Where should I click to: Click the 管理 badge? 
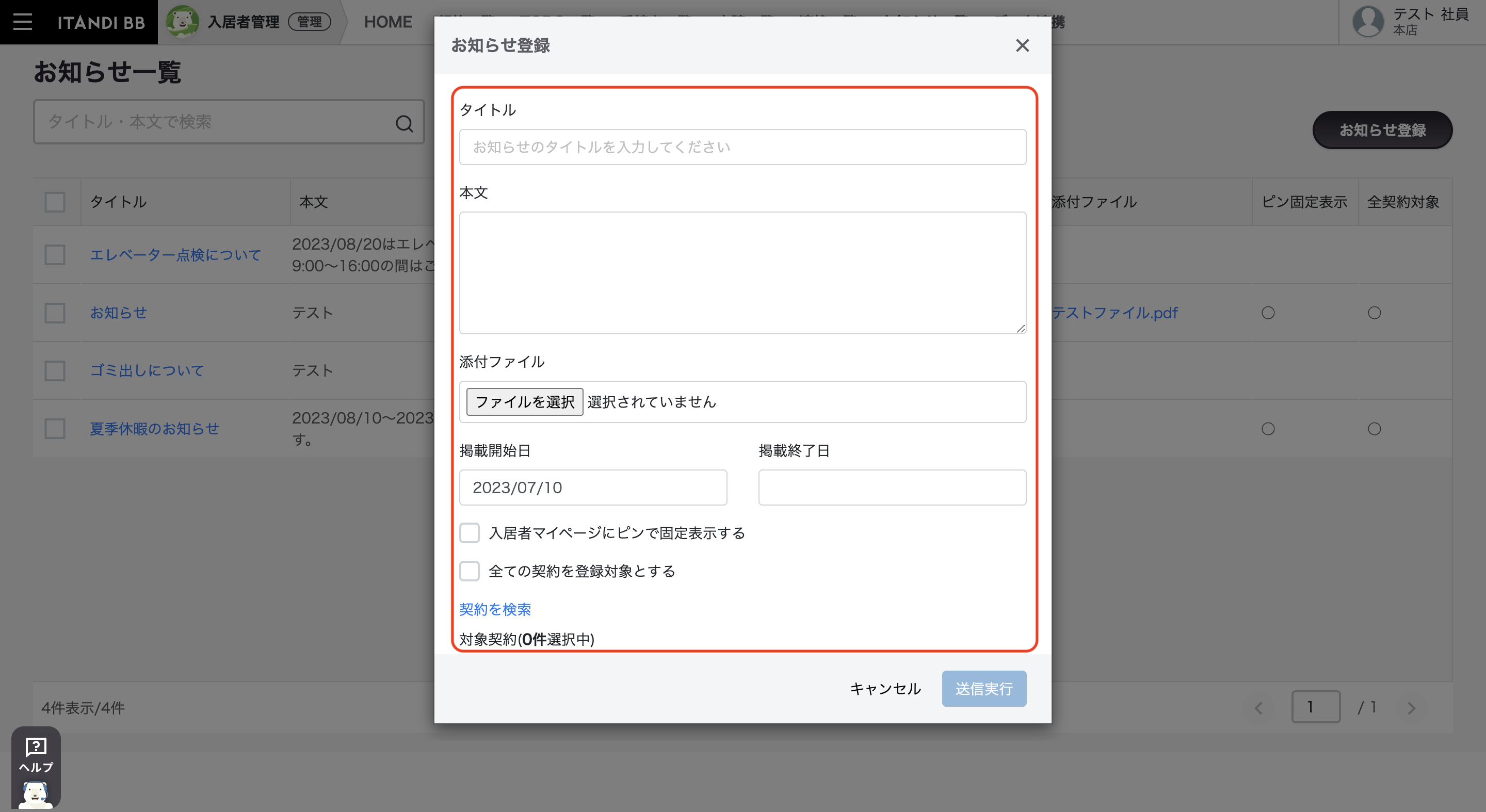[x=310, y=22]
